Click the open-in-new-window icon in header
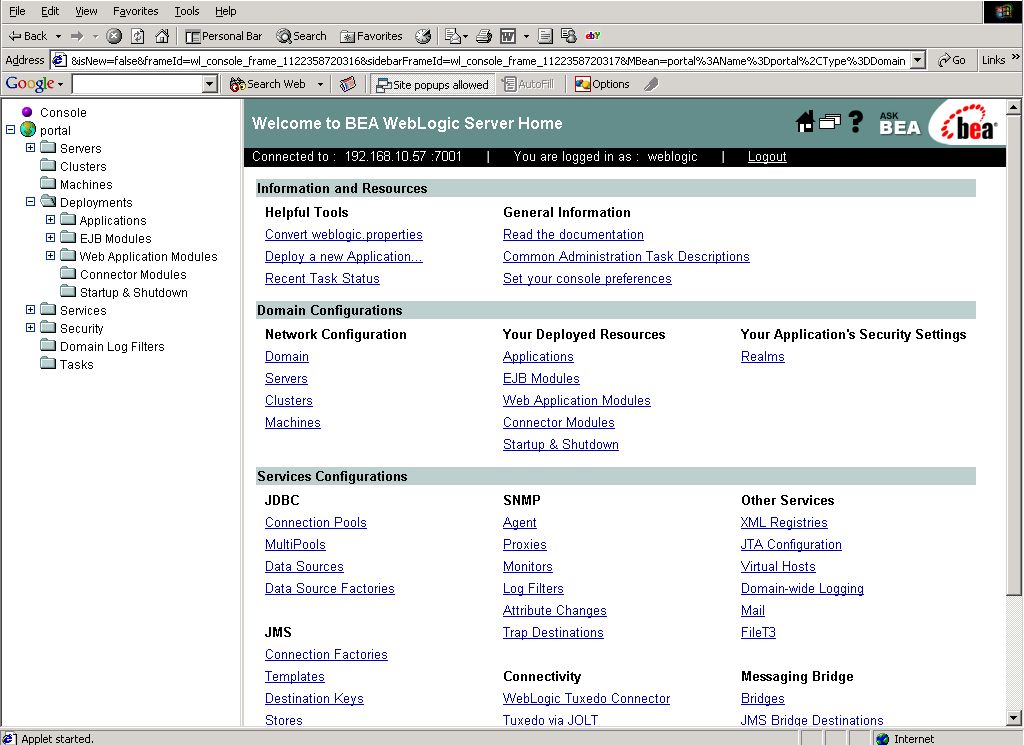The image size is (1024, 745). coord(829,121)
